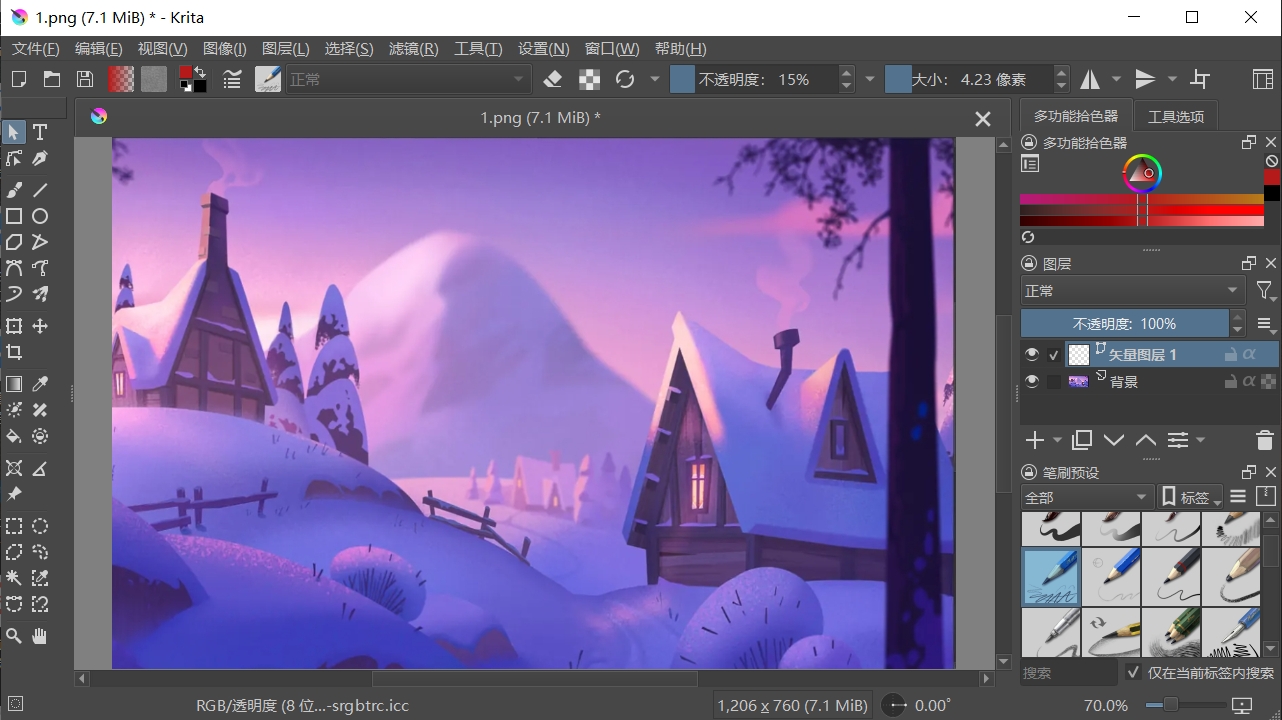Open the brush preset chooser pencil icon

(x=267, y=79)
